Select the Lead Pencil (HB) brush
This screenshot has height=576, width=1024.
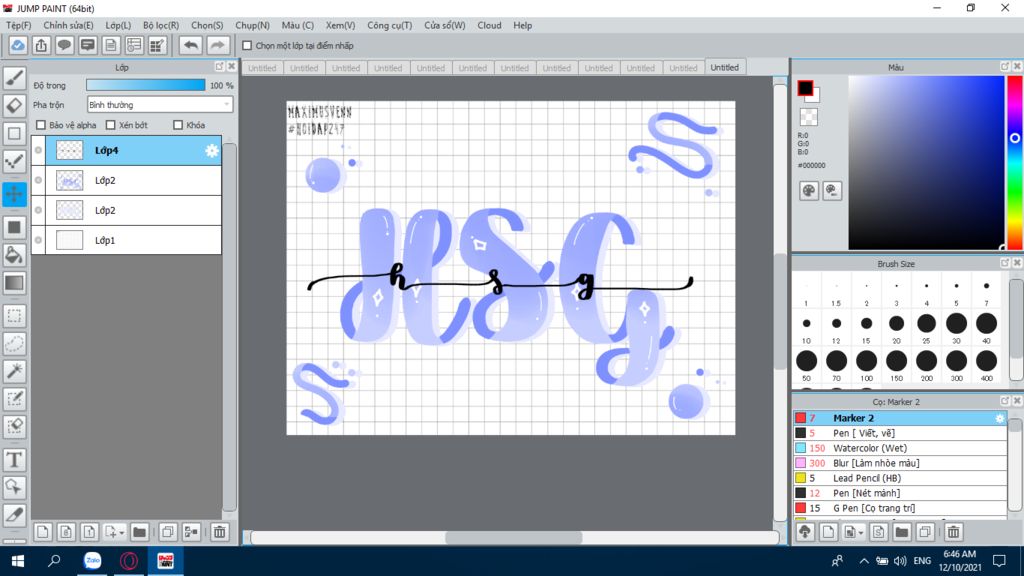click(900, 478)
